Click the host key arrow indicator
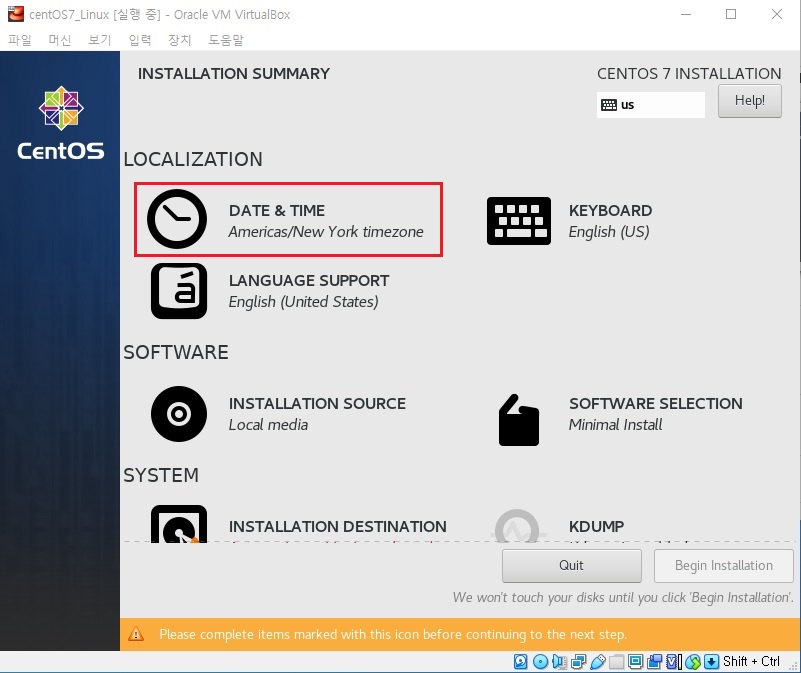Image resolution: width=801 pixels, height=673 pixels. 711,661
